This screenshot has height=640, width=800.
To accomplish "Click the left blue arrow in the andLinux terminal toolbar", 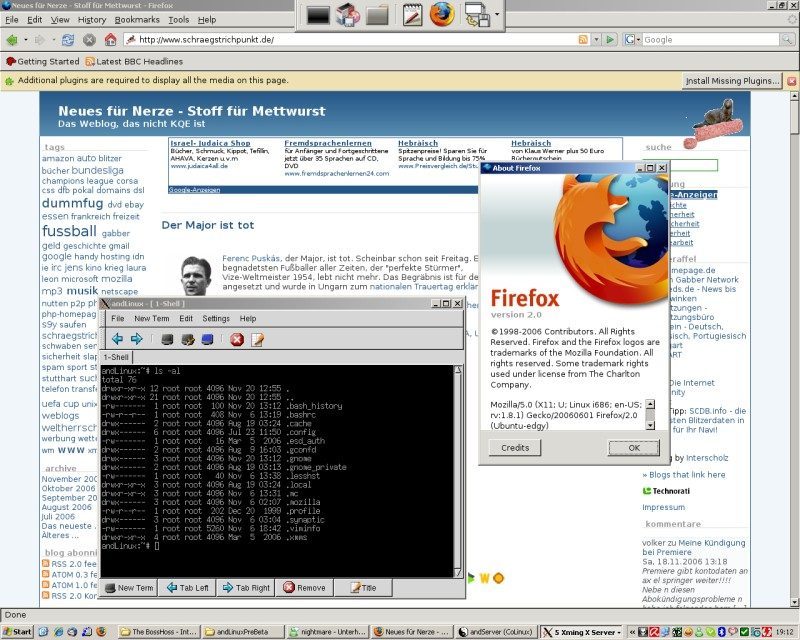I will [x=117, y=339].
